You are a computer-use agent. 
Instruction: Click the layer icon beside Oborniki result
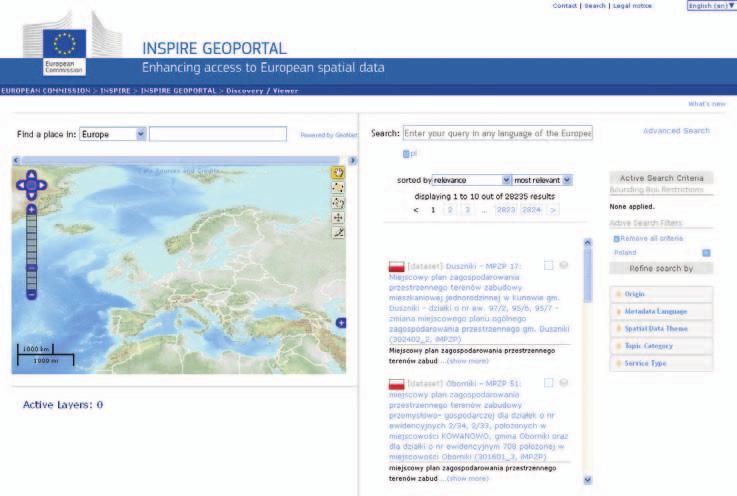click(564, 383)
